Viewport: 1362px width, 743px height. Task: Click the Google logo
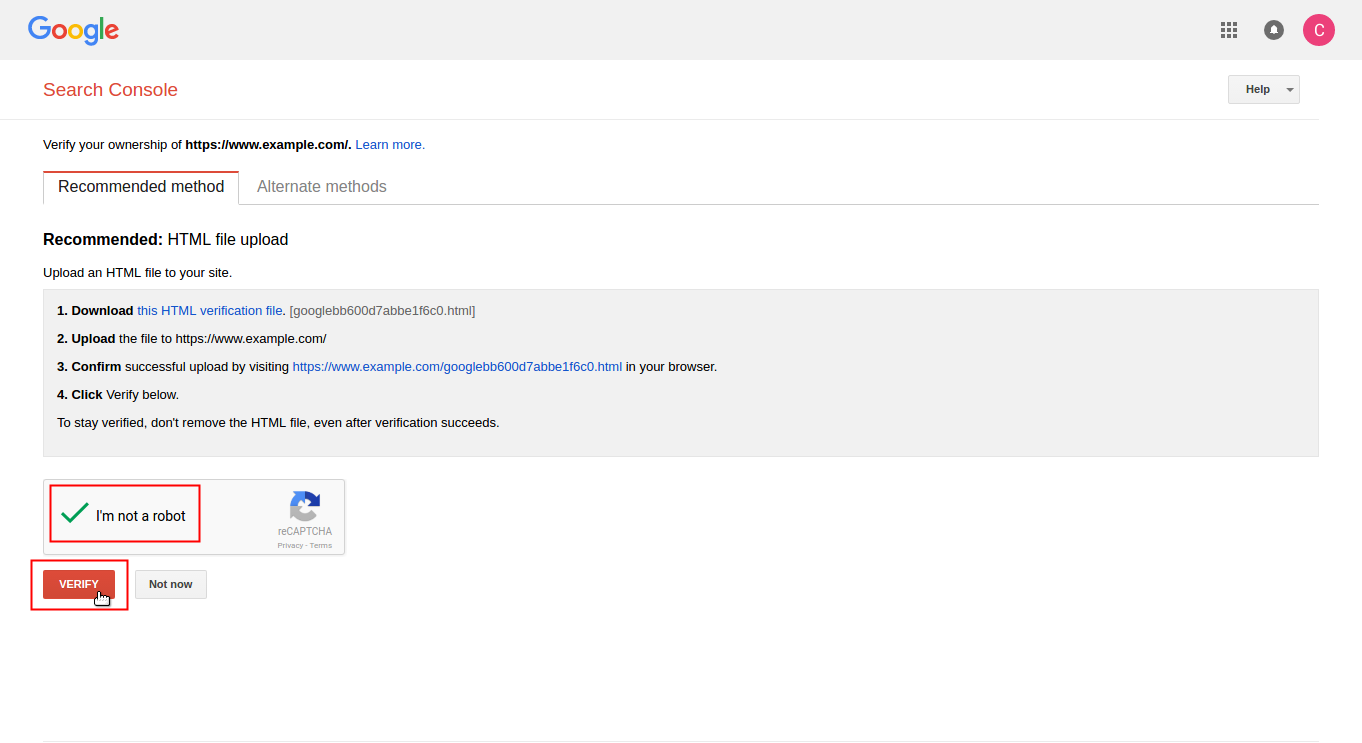[x=74, y=30]
